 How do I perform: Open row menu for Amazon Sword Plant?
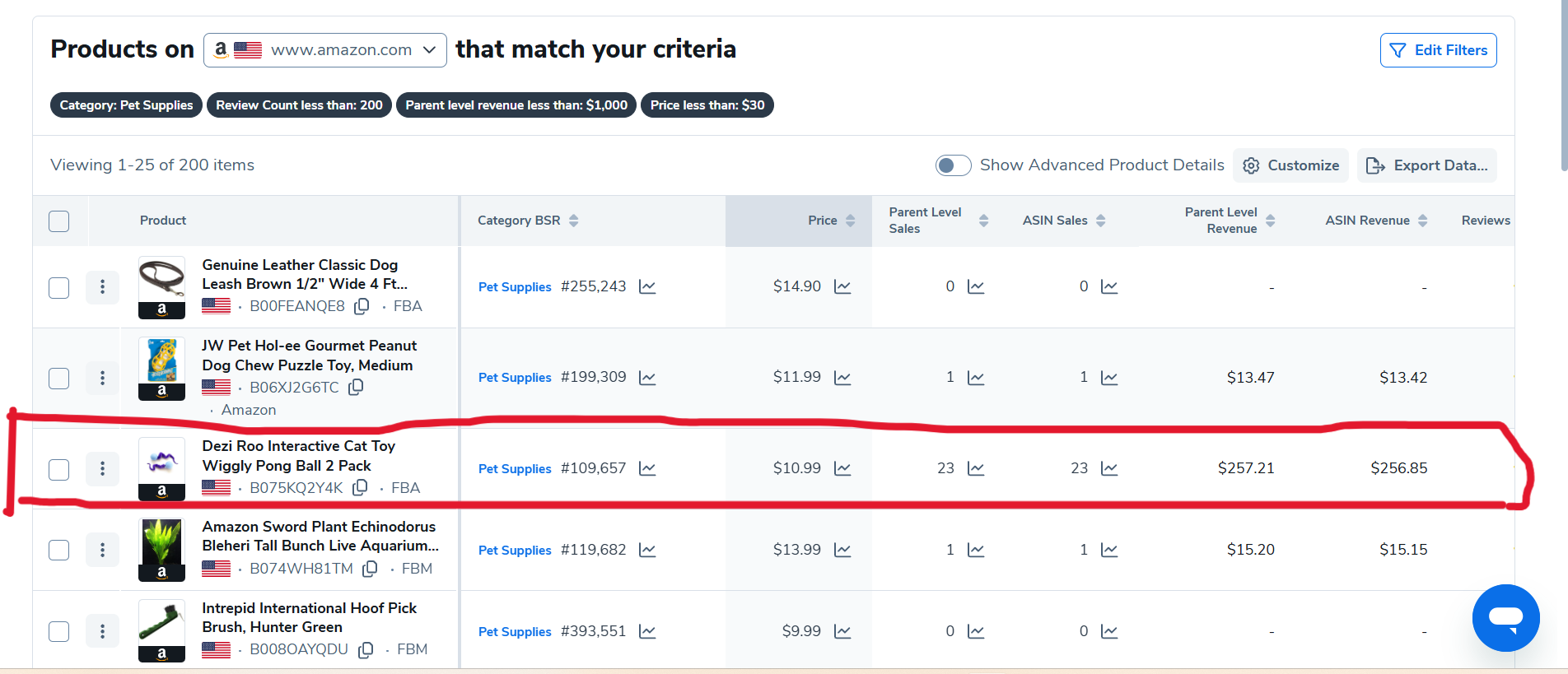tap(102, 550)
